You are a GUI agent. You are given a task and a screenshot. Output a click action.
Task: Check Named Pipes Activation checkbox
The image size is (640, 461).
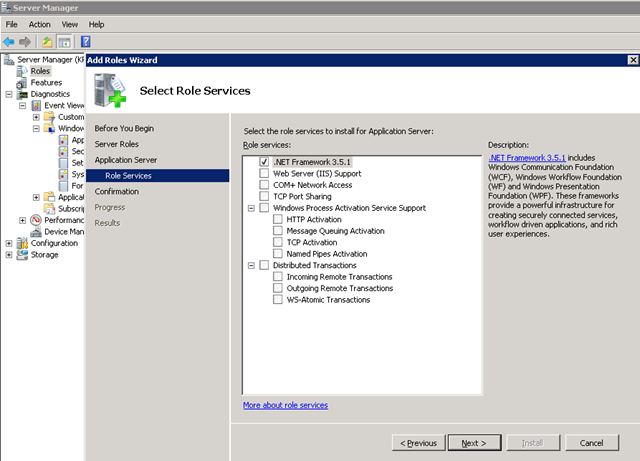tap(278, 254)
